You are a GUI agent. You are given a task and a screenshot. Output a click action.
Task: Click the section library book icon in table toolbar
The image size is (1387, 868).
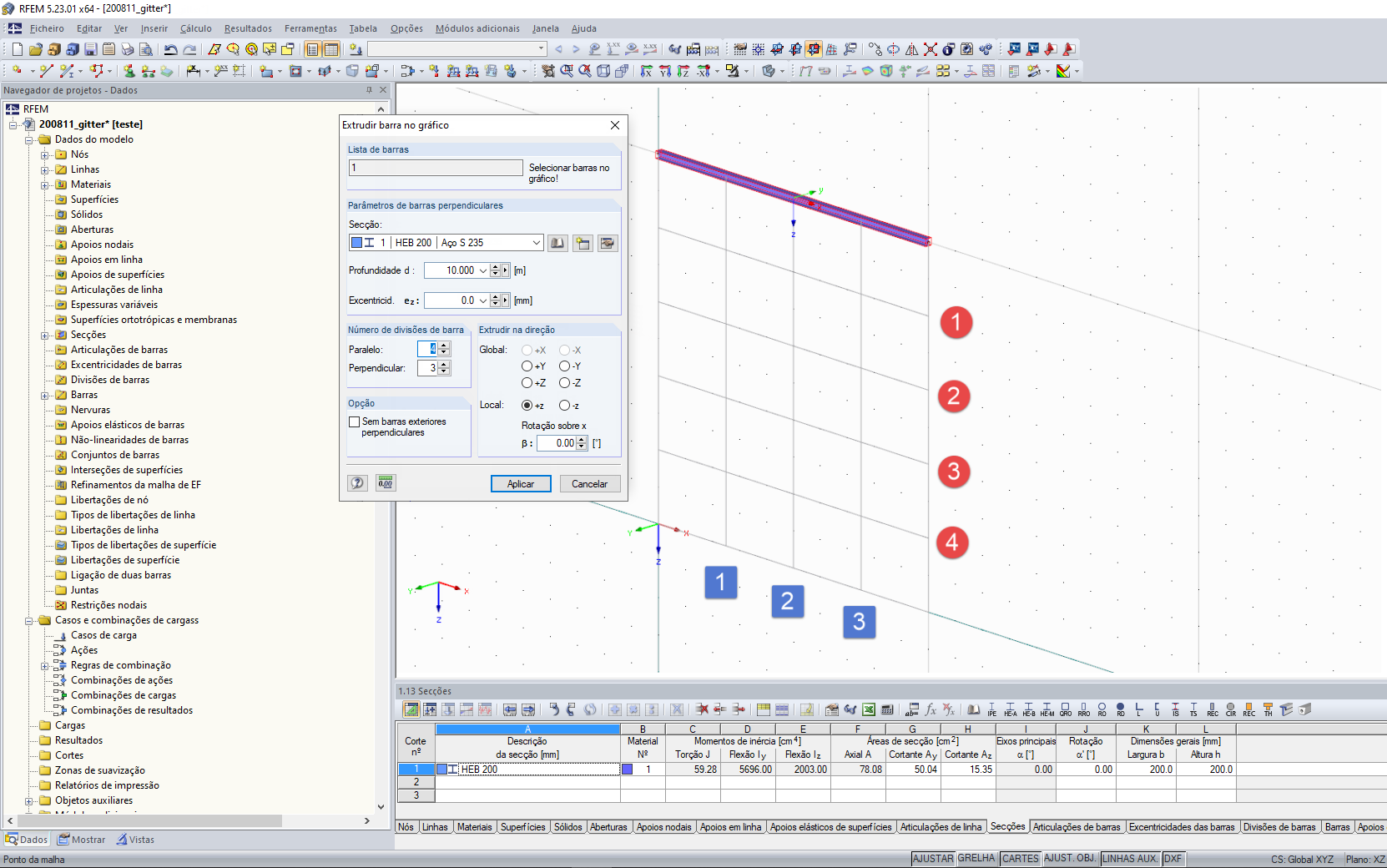973,709
